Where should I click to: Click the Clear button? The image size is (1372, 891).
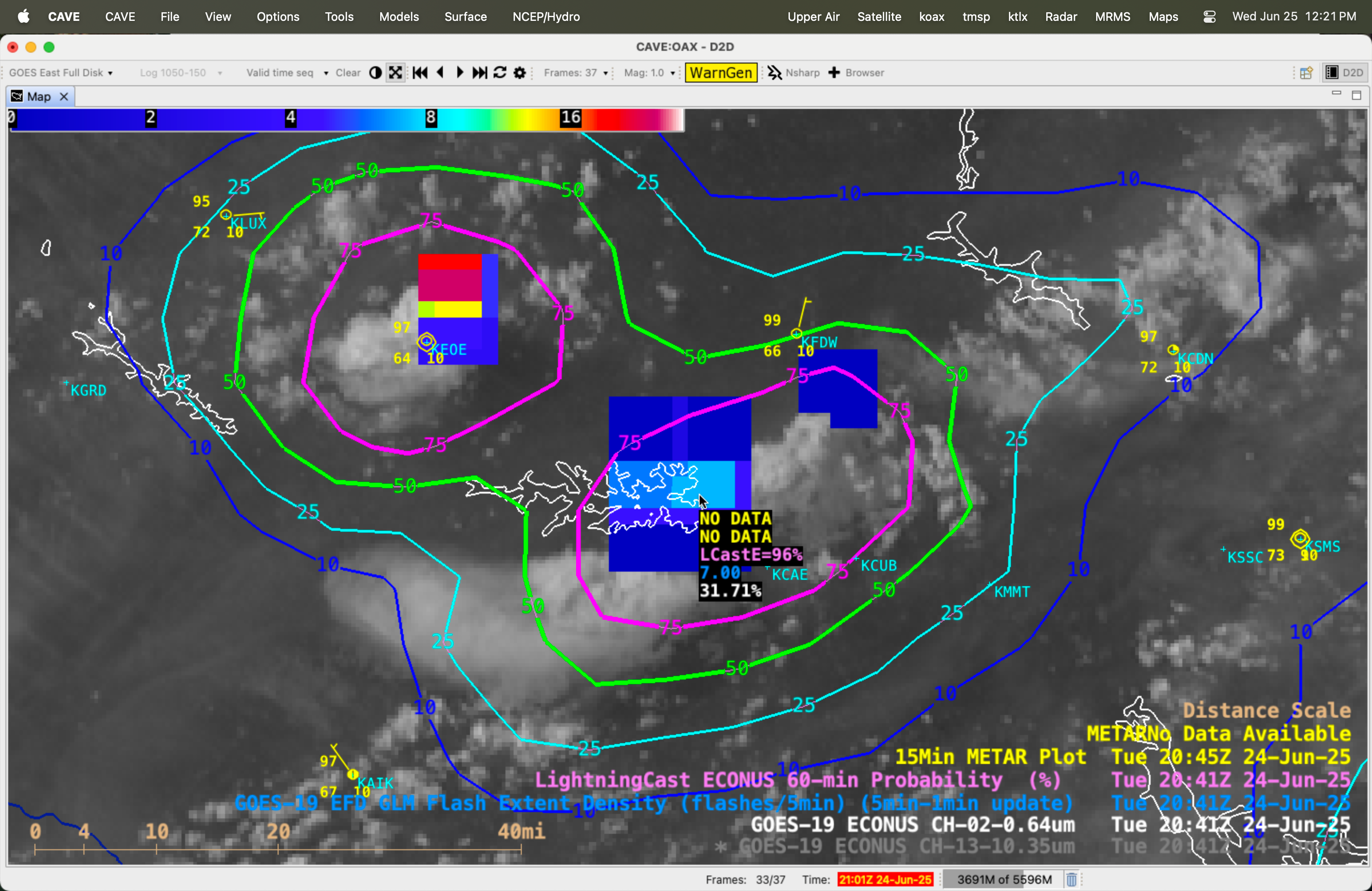point(348,73)
